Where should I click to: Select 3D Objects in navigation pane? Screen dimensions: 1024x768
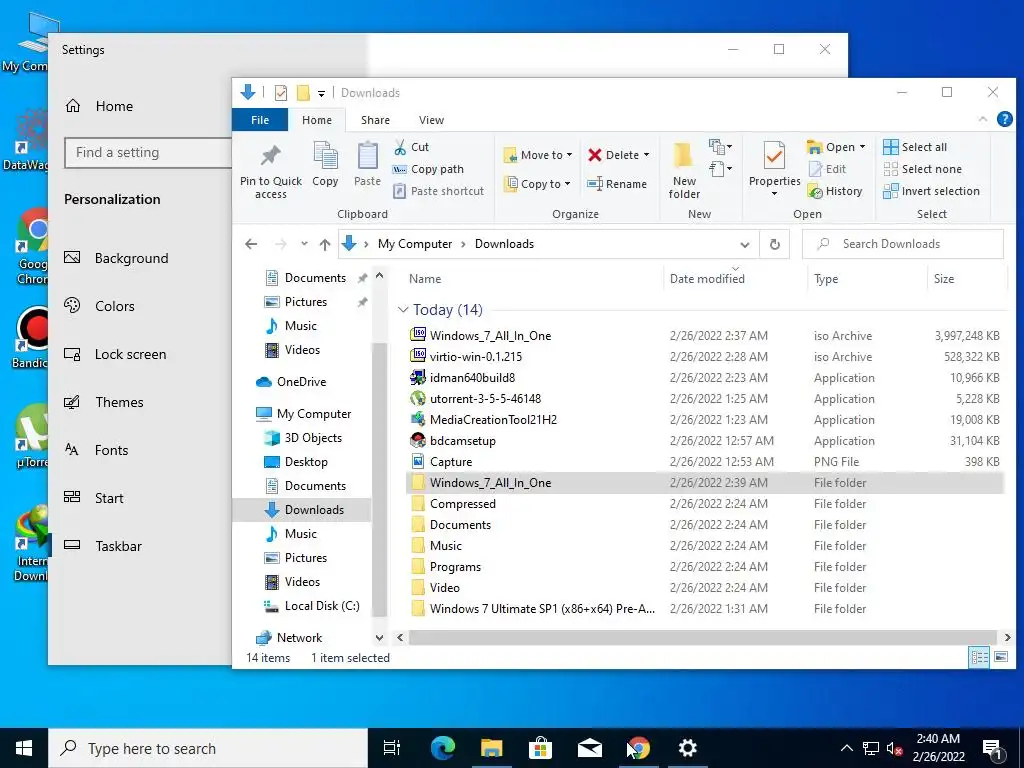click(x=303, y=438)
